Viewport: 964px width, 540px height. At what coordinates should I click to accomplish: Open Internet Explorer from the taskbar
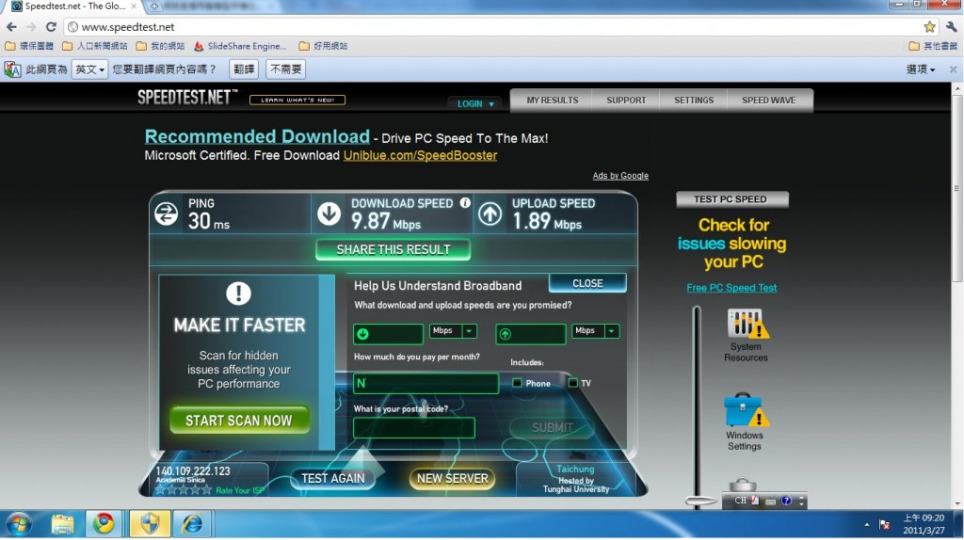[191, 523]
